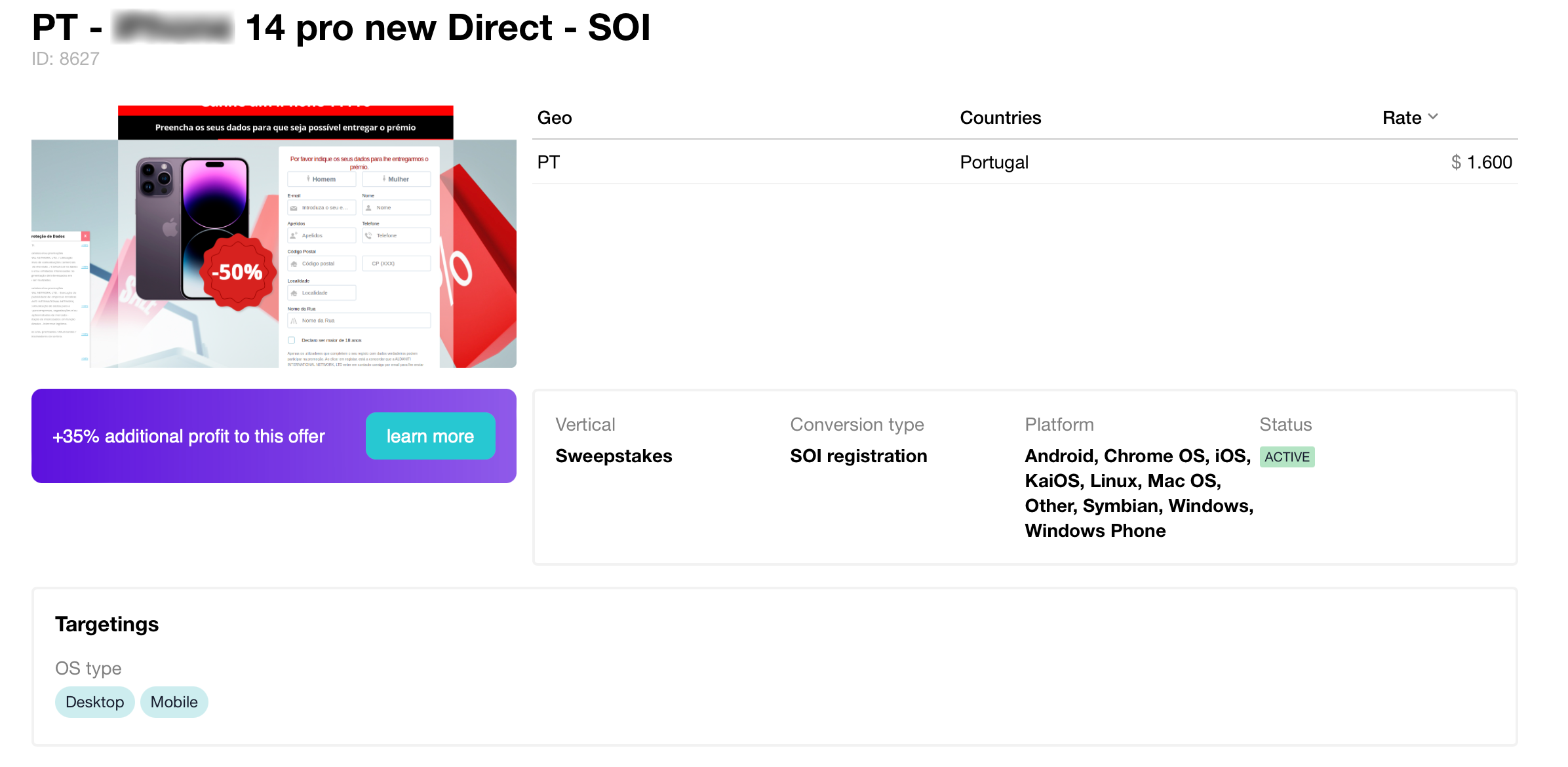Click the $ 1.600 rate value
This screenshot has height=767, width=1568.
coord(1481,163)
